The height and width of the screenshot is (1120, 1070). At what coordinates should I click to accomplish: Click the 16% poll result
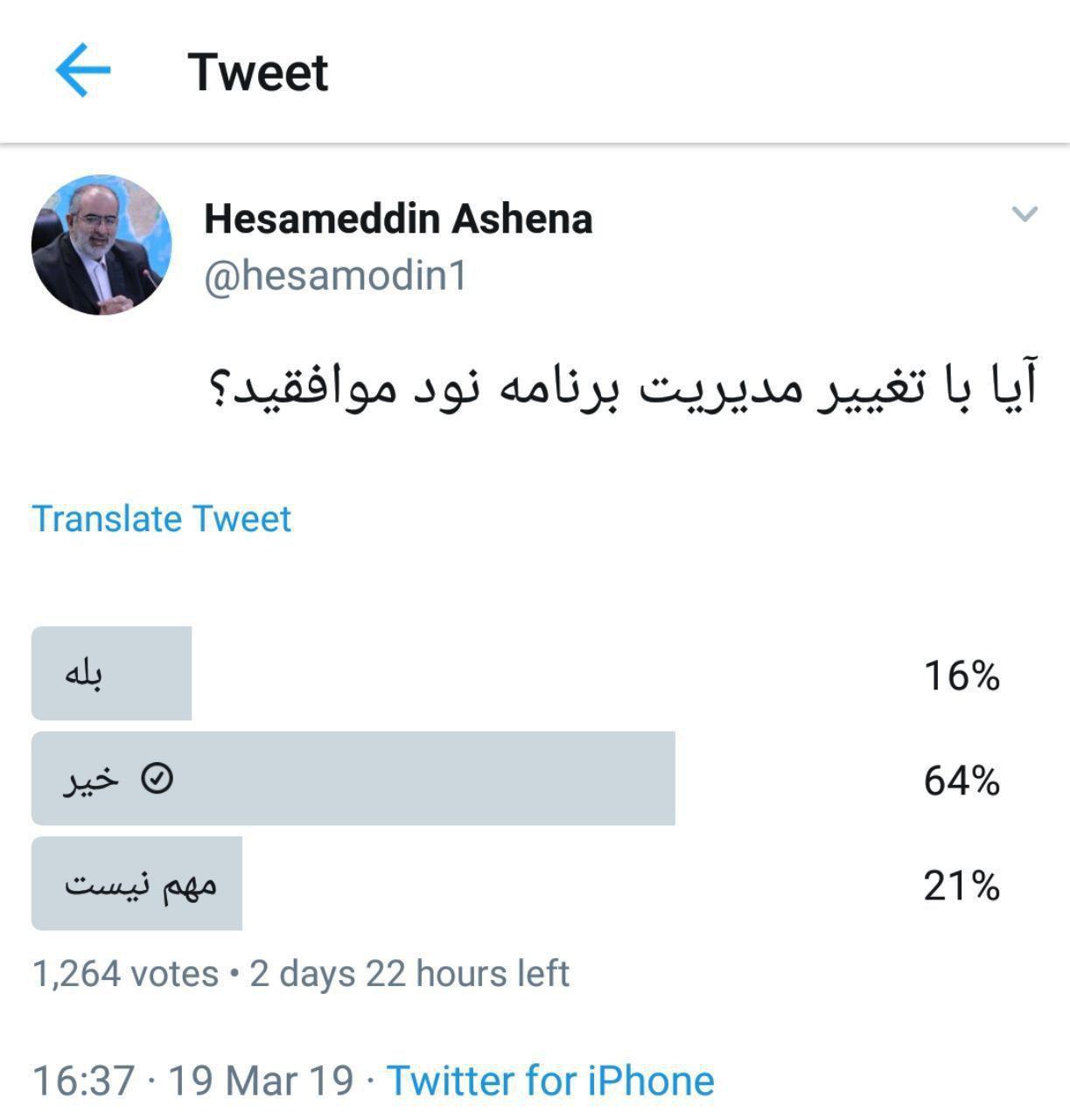tap(962, 675)
